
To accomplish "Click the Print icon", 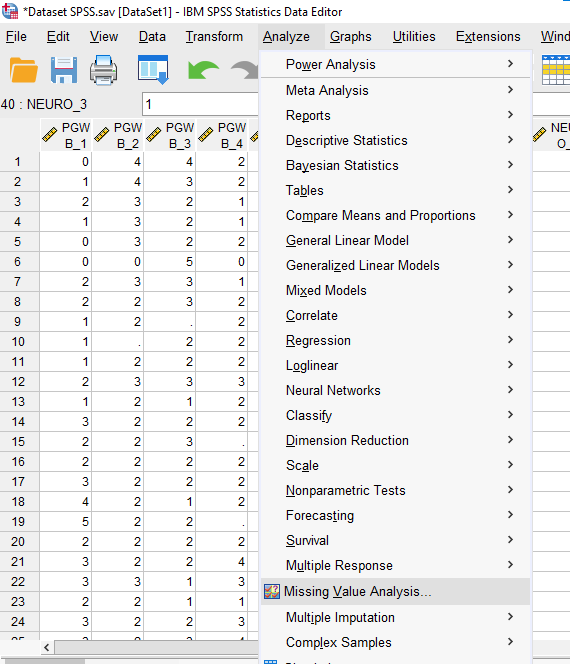I will [103, 70].
